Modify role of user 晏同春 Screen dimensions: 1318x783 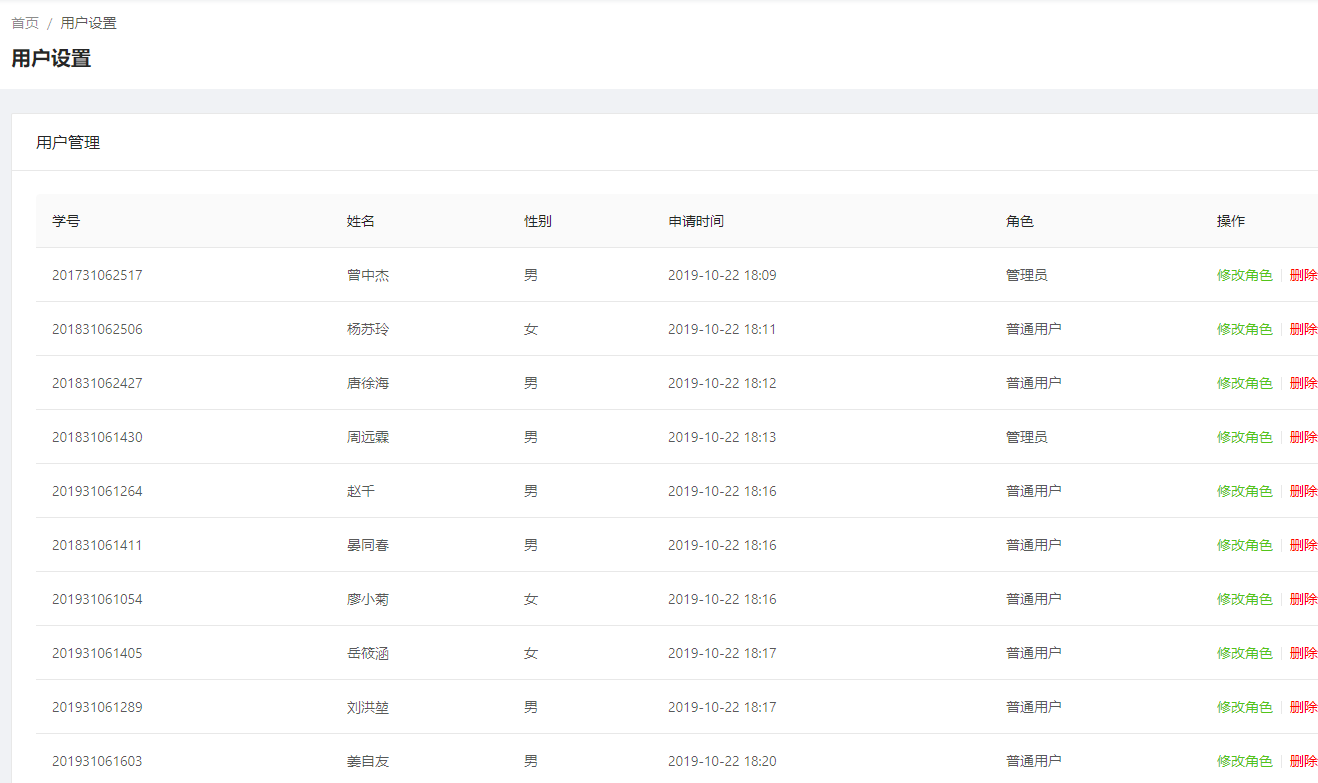click(1244, 545)
